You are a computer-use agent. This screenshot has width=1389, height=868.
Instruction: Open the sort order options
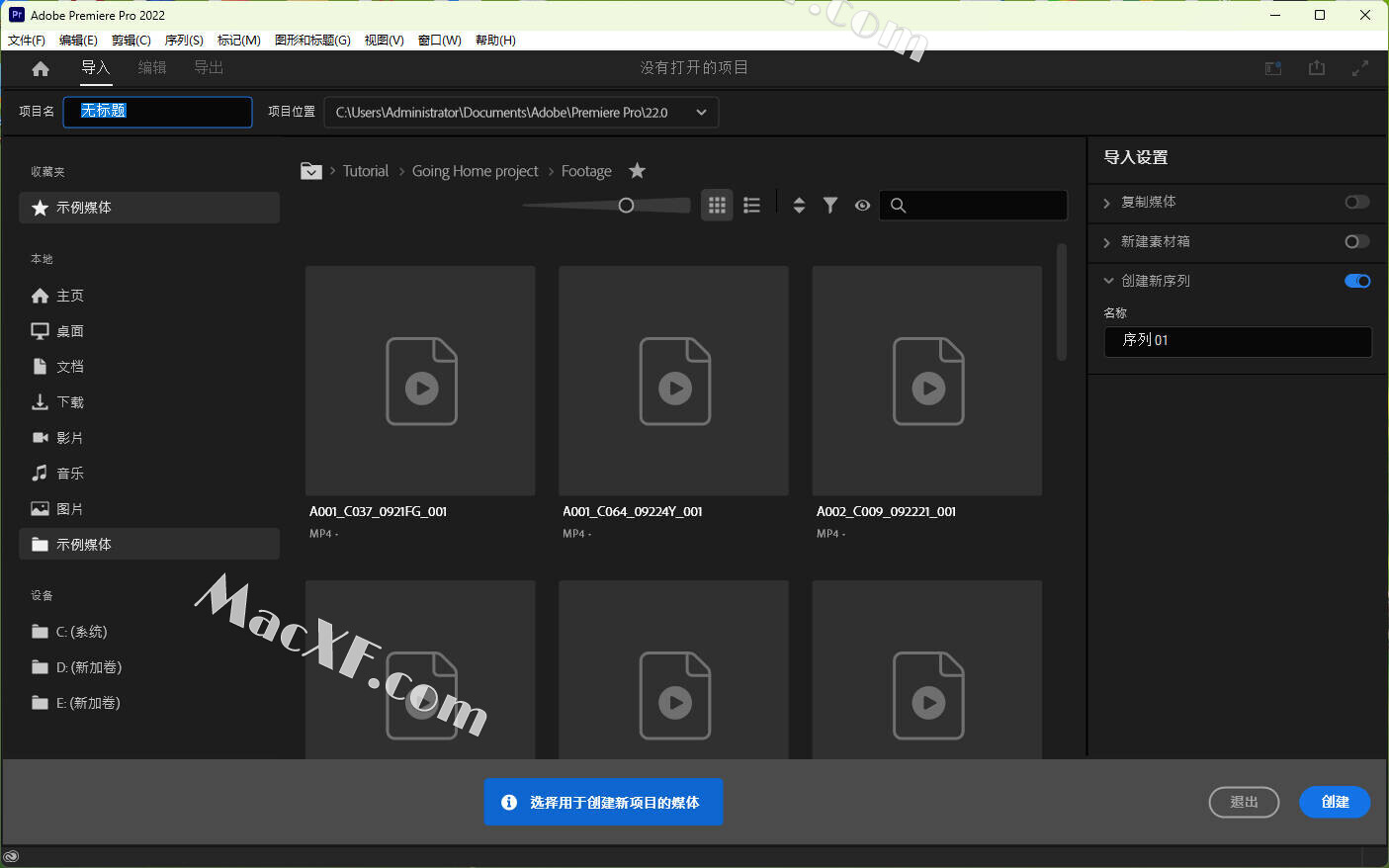pyautogui.click(x=799, y=205)
